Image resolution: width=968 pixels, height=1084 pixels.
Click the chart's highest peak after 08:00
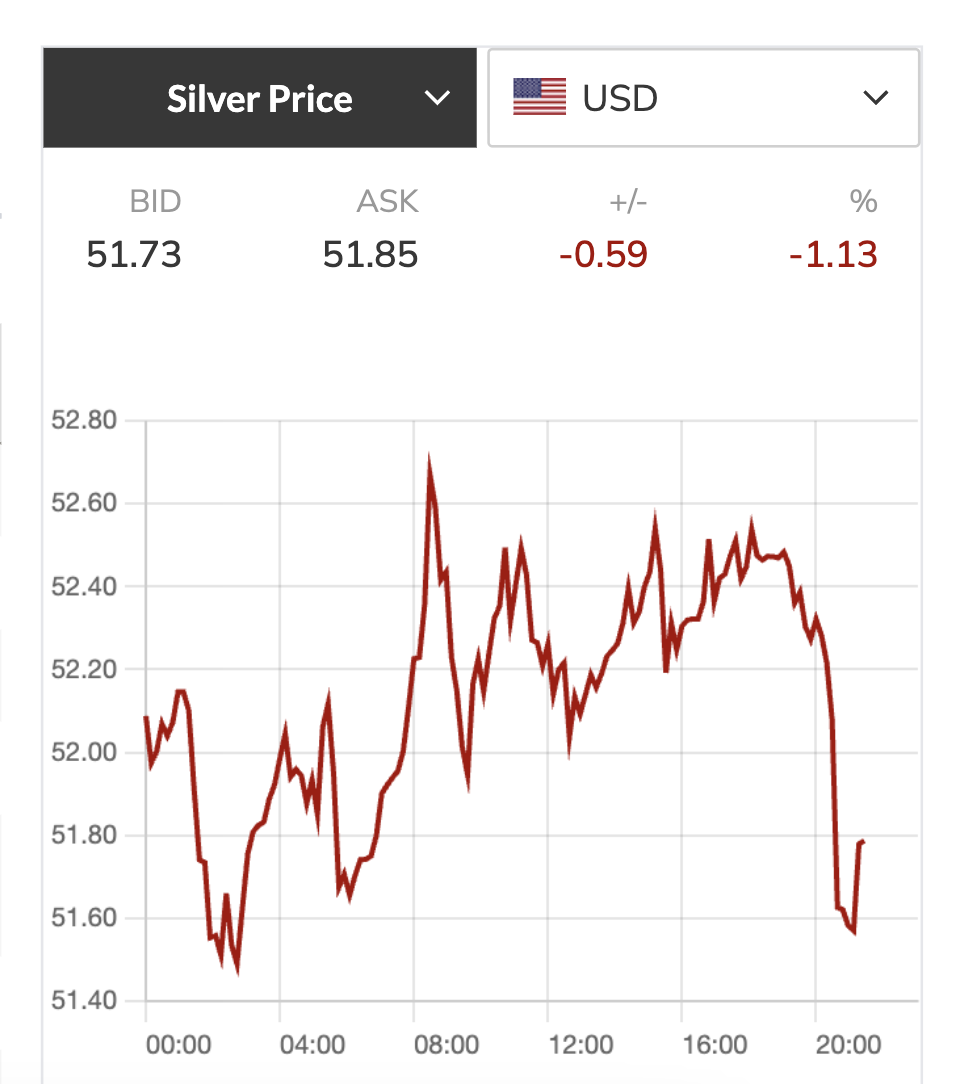tap(429, 463)
